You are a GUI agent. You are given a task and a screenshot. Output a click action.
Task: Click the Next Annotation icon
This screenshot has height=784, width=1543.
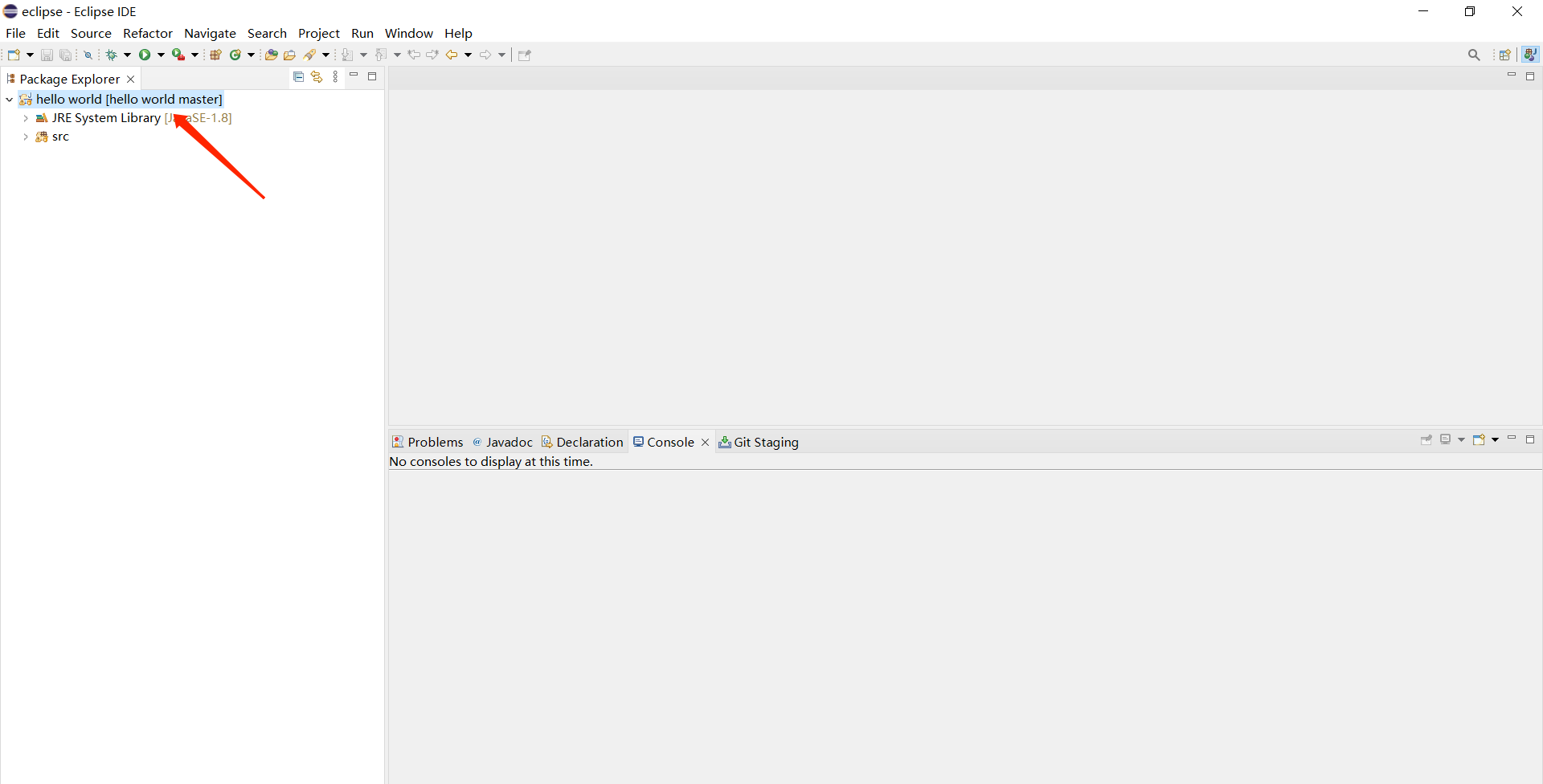pos(347,55)
